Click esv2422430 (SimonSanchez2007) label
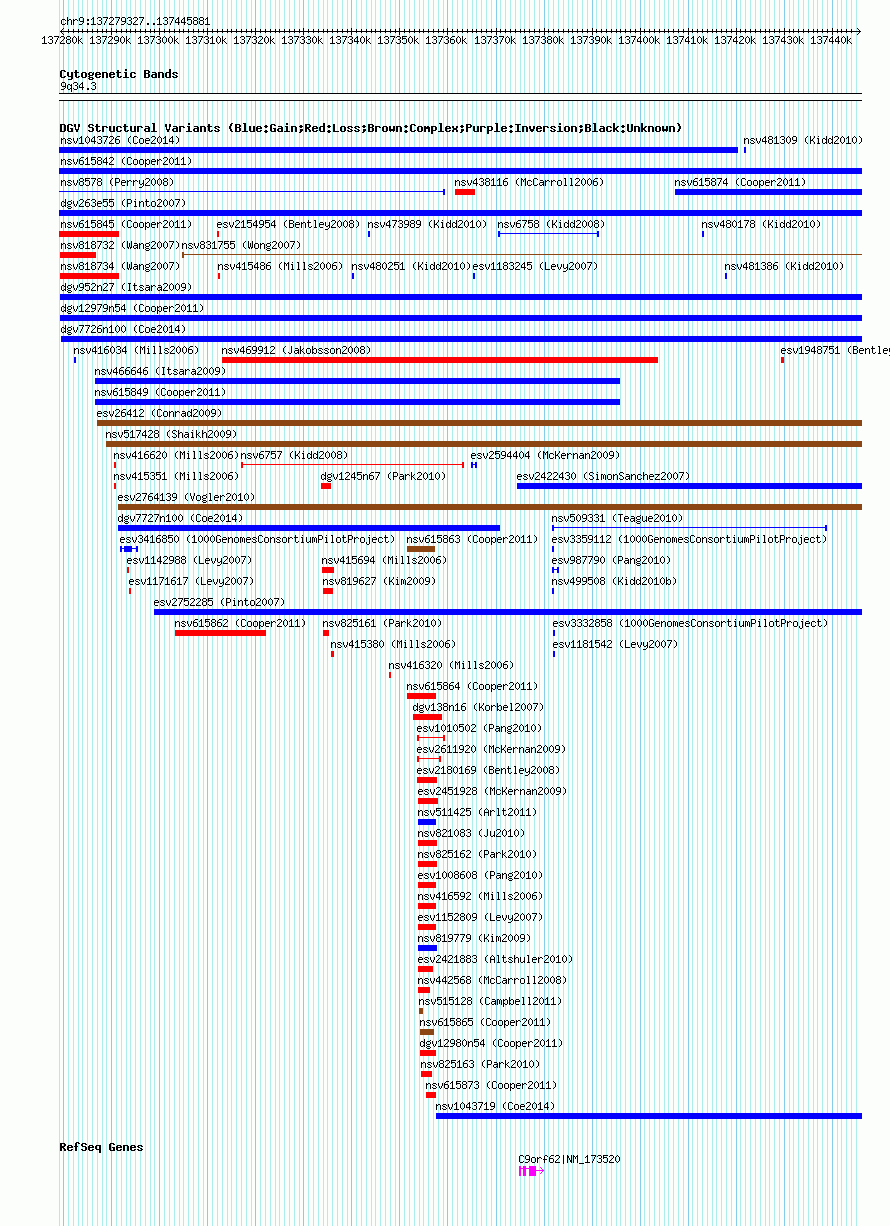Screen dimensions: 890x1226 point(603,476)
